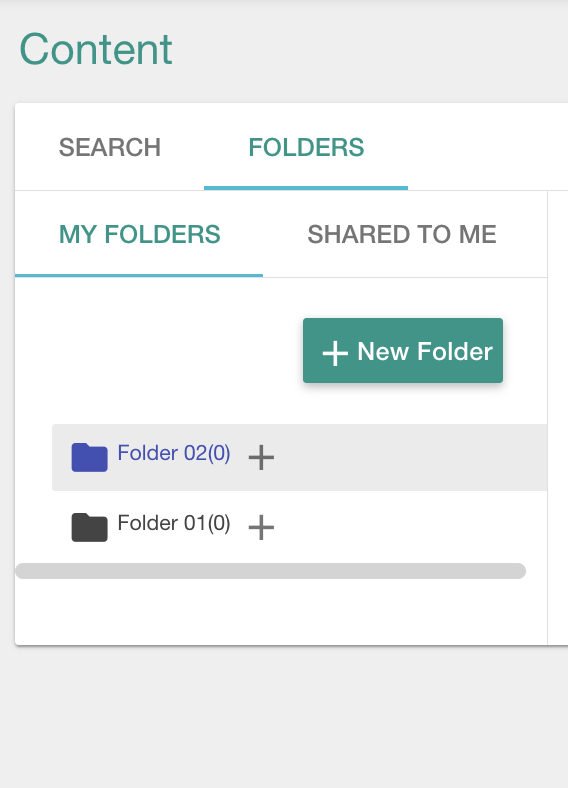Click the horizontal scrollbar under the folder list
This screenshot has width=568, height=788.
click(270, 571)
